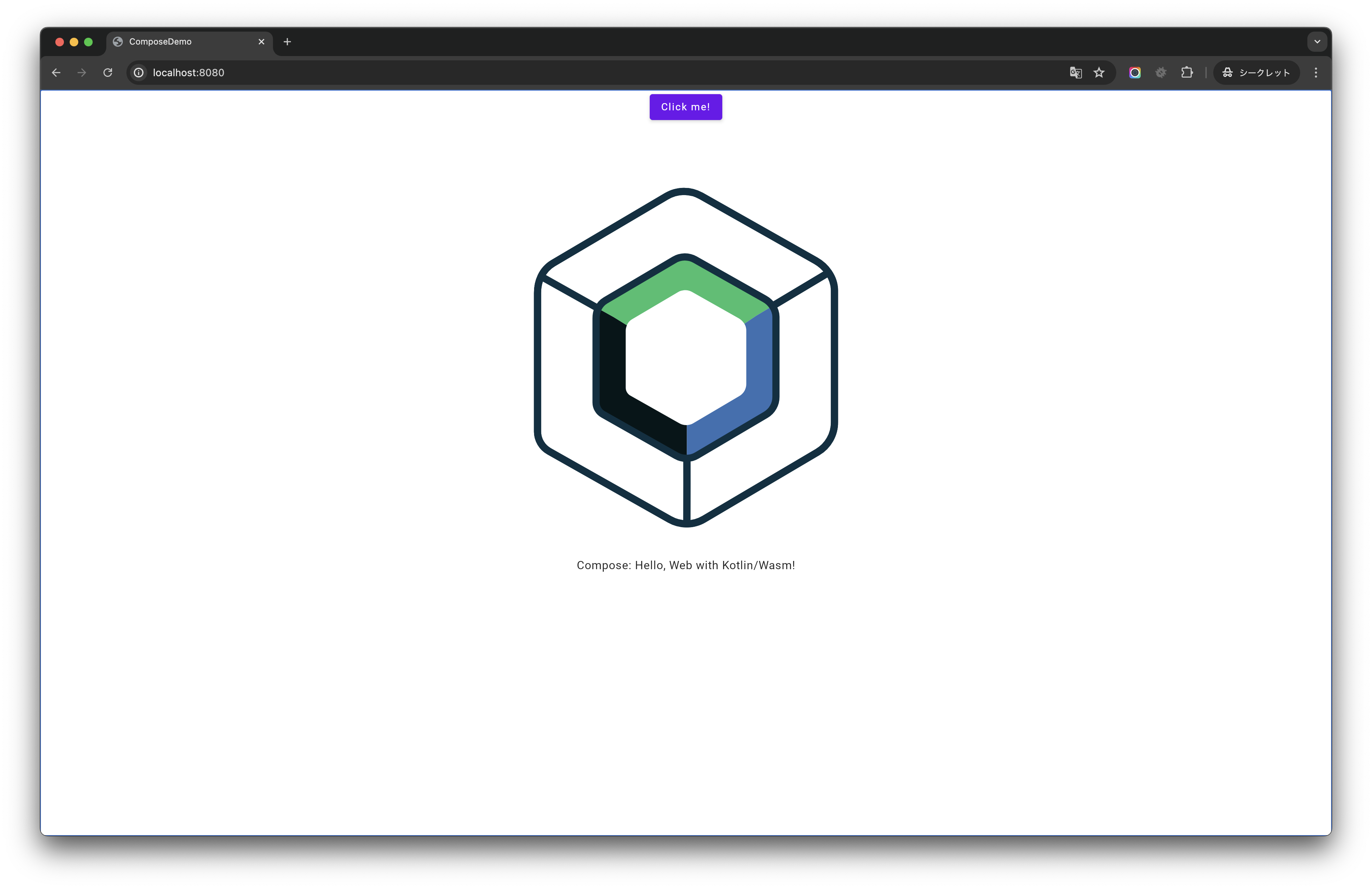Open Chrome's three-dot menu
This screenshot has height=889, width=1372.
pyautogui.click(x=1316, y=73)
